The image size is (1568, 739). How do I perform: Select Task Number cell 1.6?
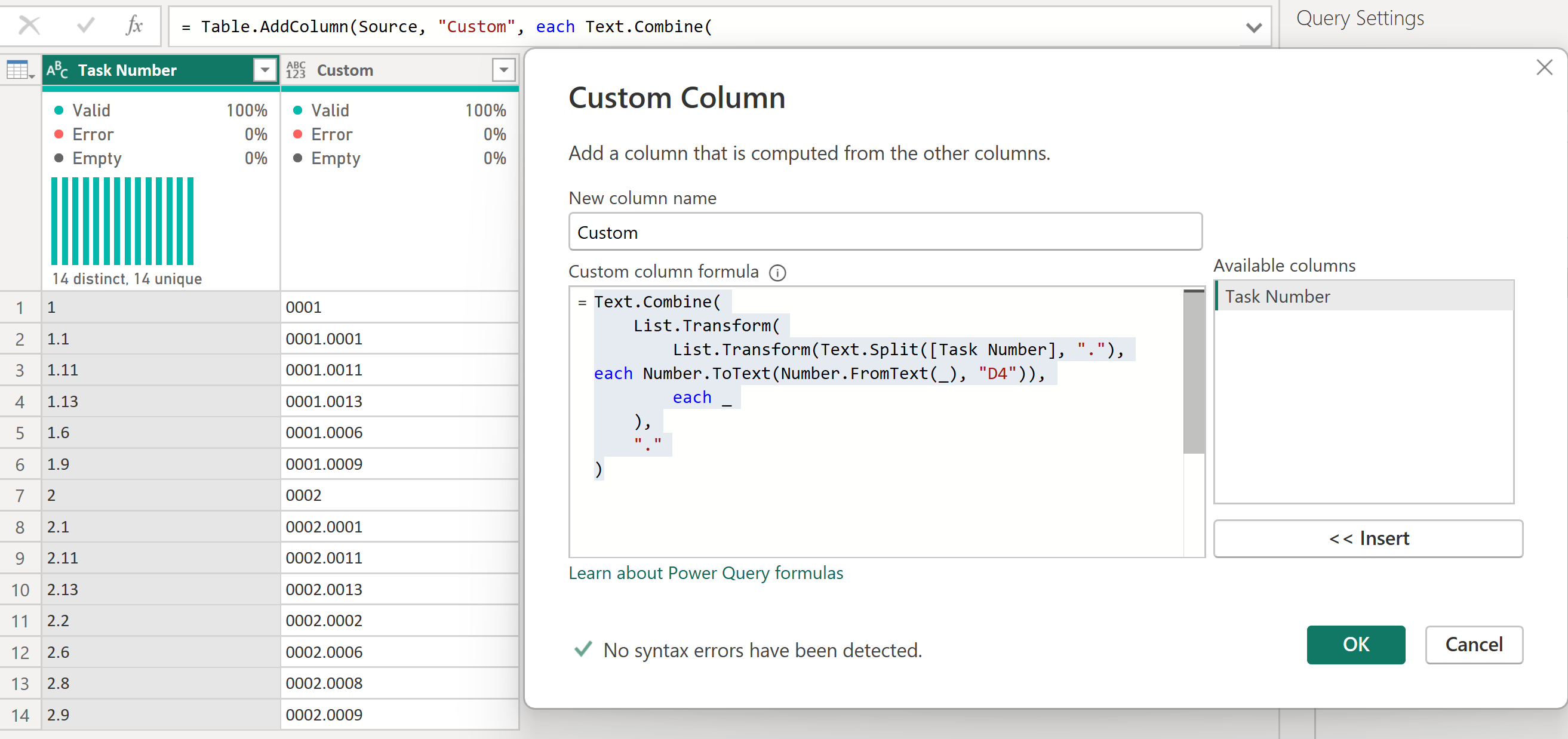click(x=161, y=433)
